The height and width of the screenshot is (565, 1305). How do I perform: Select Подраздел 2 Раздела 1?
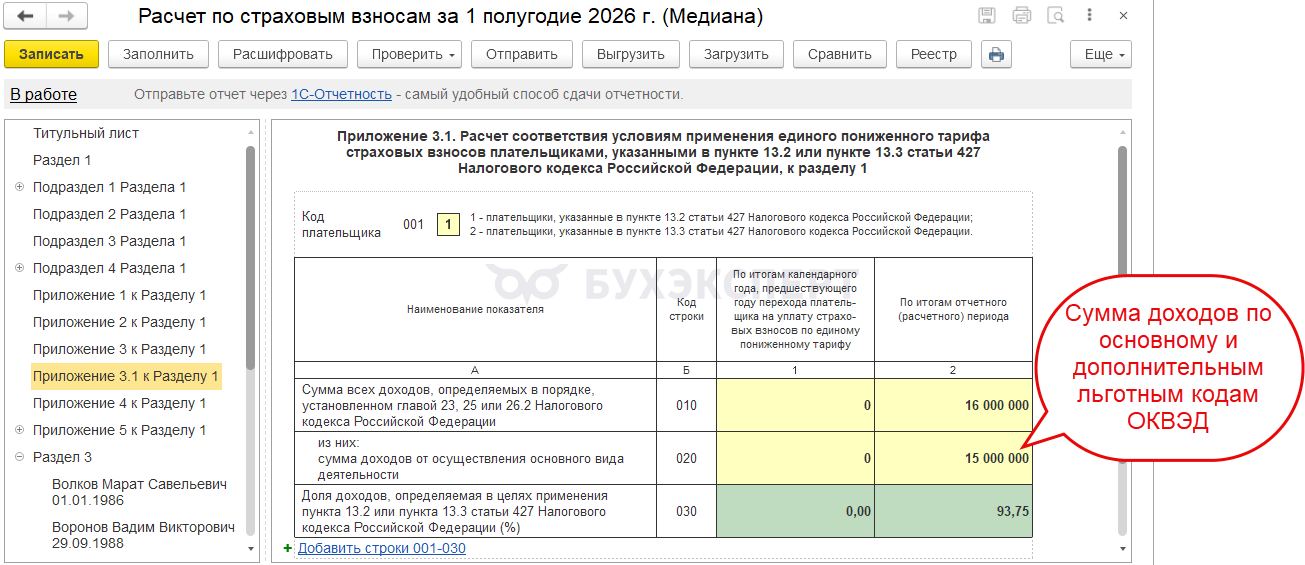[109, 214]
